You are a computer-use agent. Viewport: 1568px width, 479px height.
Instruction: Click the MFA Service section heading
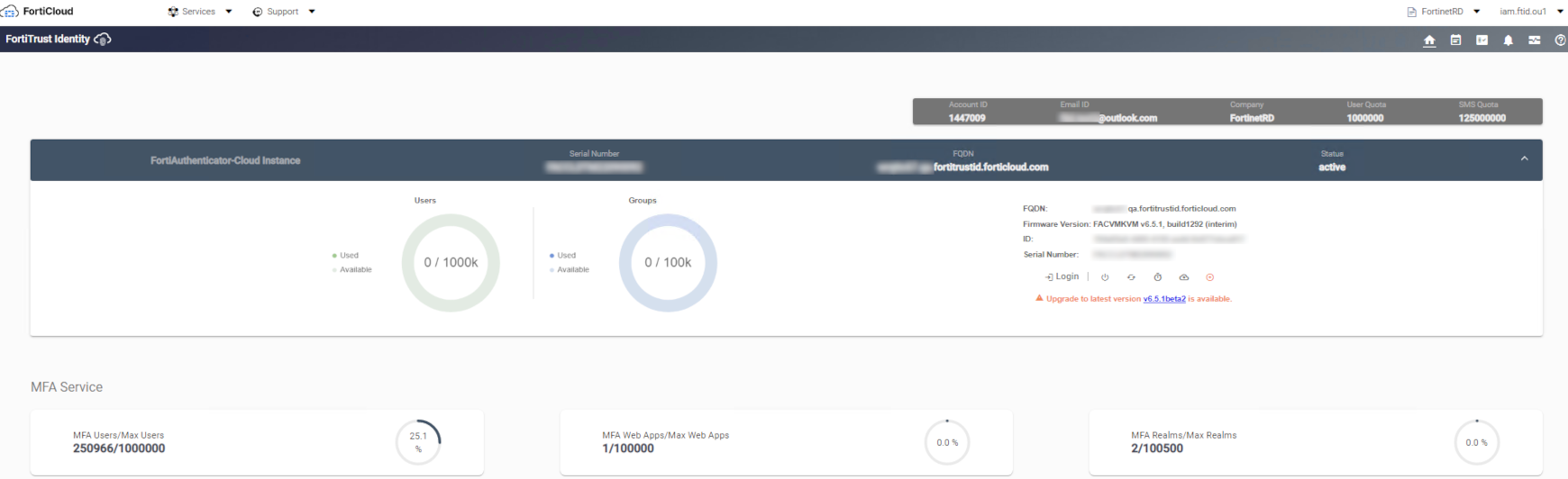[x=67, y=387]
